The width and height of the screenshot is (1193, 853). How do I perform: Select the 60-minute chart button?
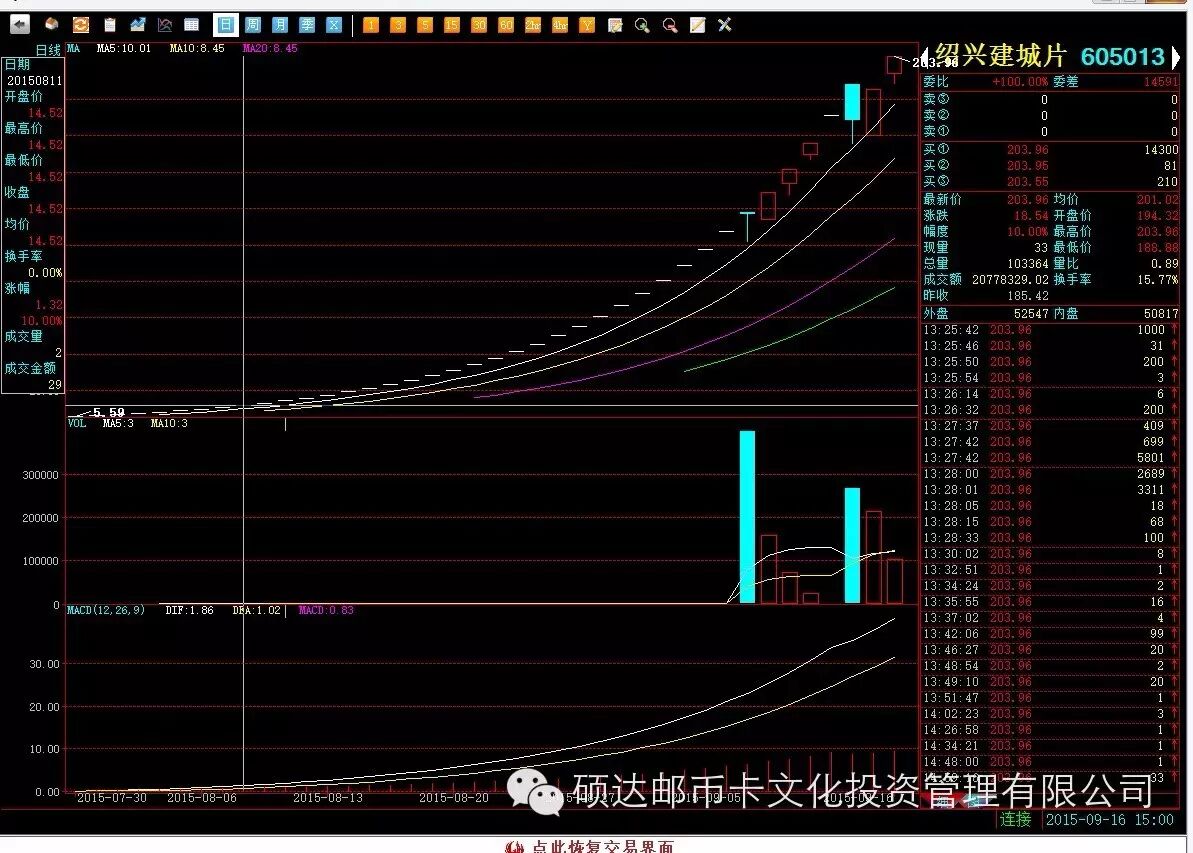pos(506,25)
